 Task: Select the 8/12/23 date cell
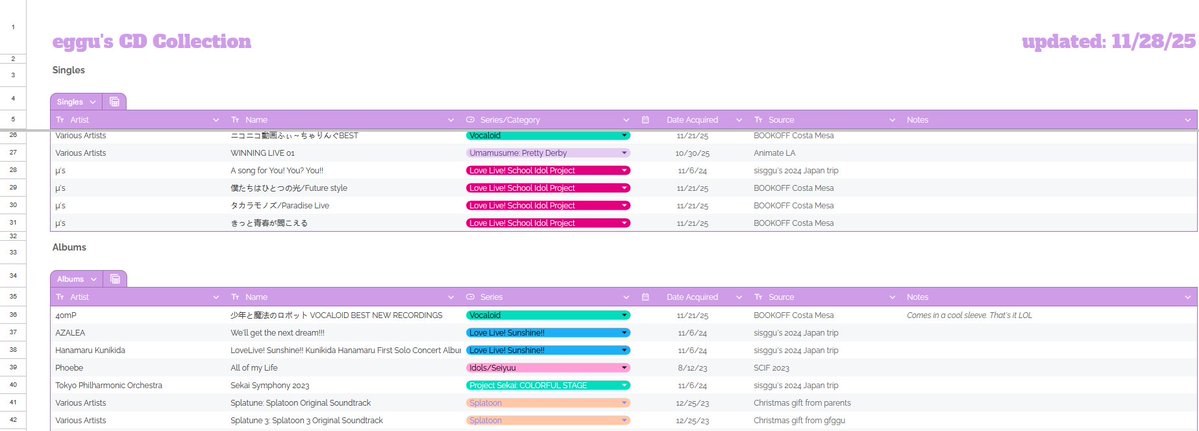coord(693,368)
